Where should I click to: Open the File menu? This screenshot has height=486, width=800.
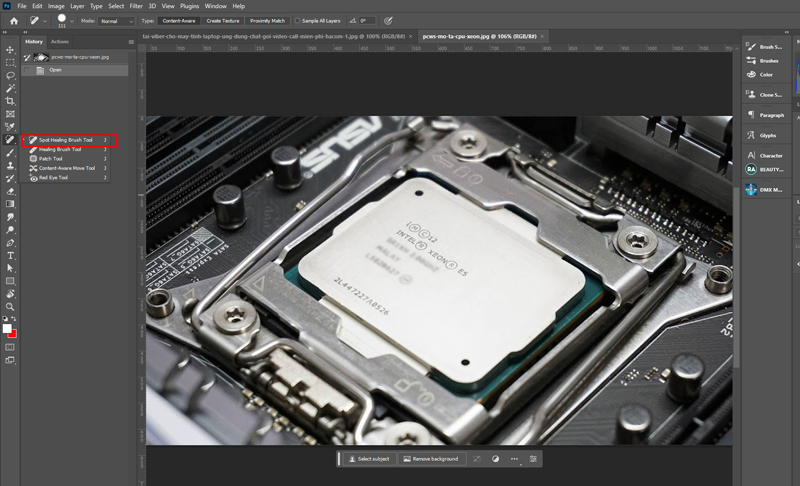click(x=21, y=6)
